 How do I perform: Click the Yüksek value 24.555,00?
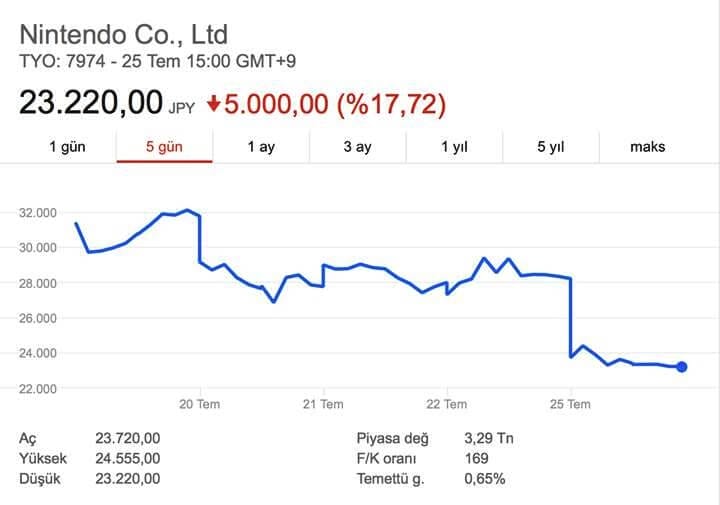pyautogui.click(x=128, y=458)
